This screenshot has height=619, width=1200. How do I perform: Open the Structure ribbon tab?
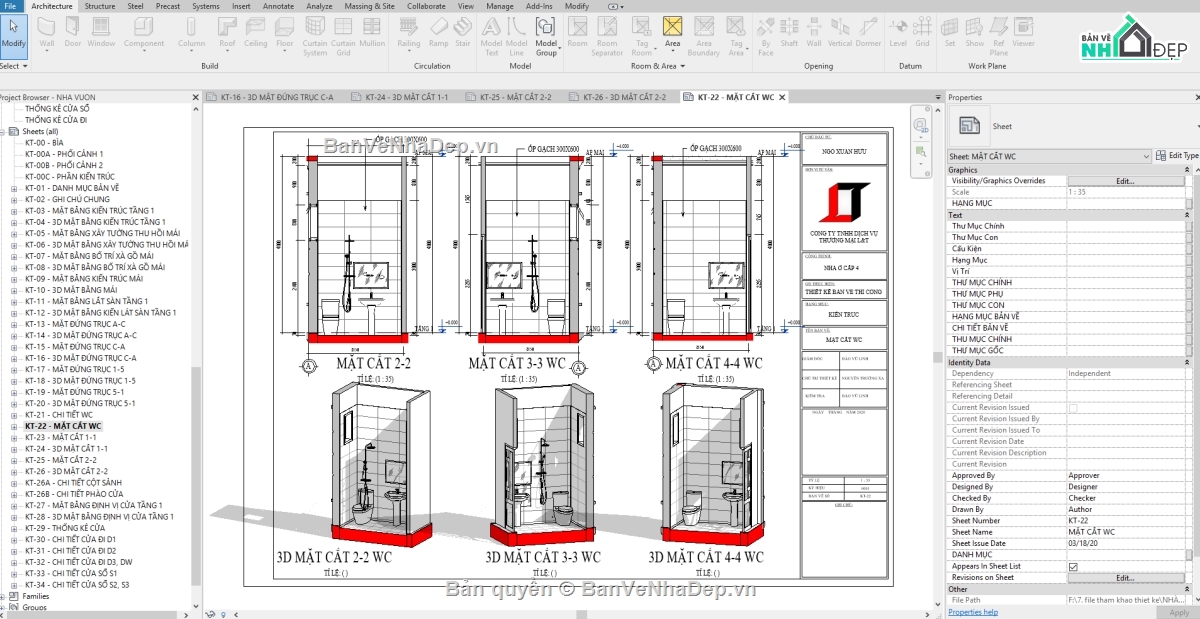[99, 6]
